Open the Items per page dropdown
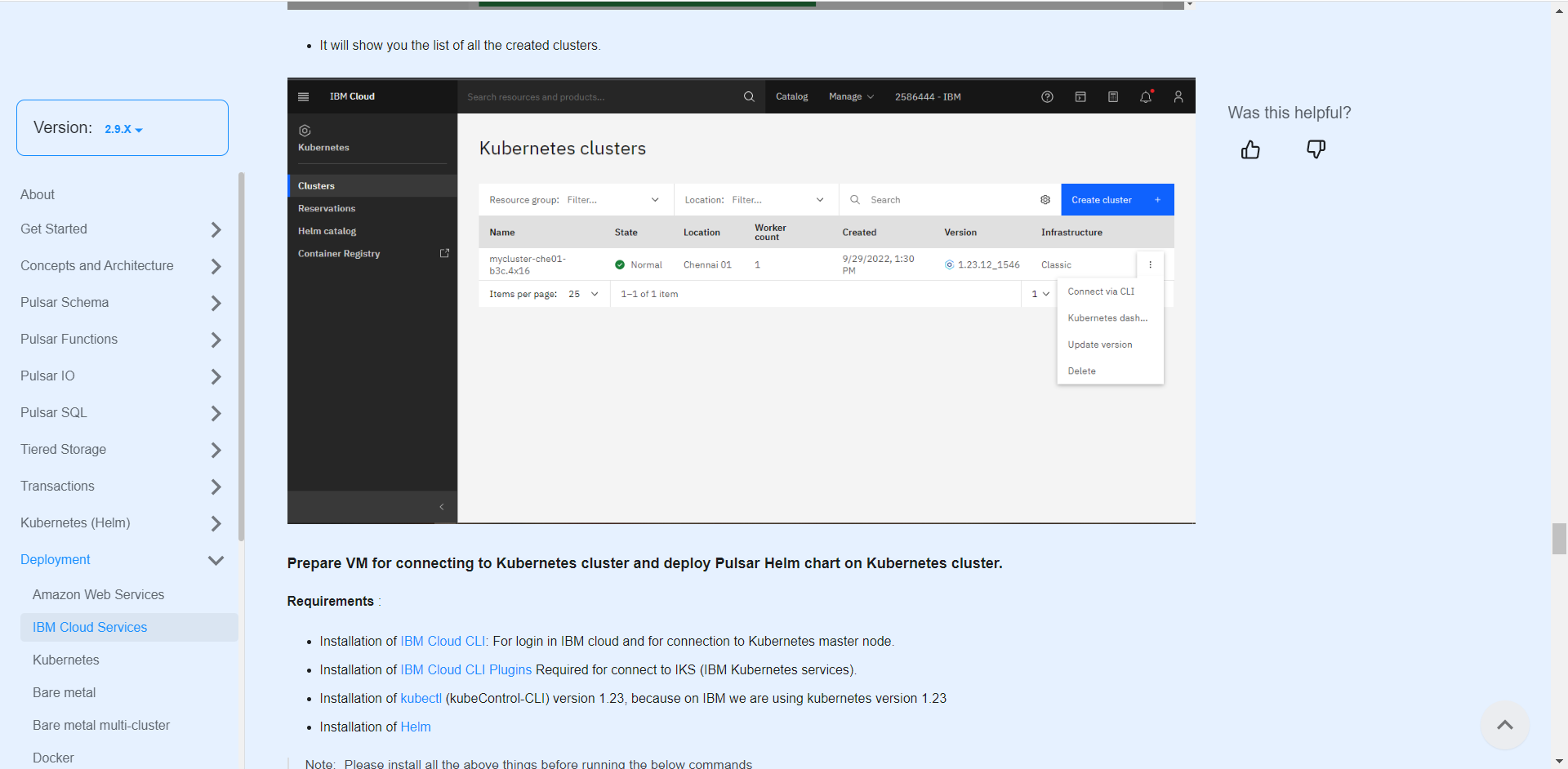 point(583,294)
